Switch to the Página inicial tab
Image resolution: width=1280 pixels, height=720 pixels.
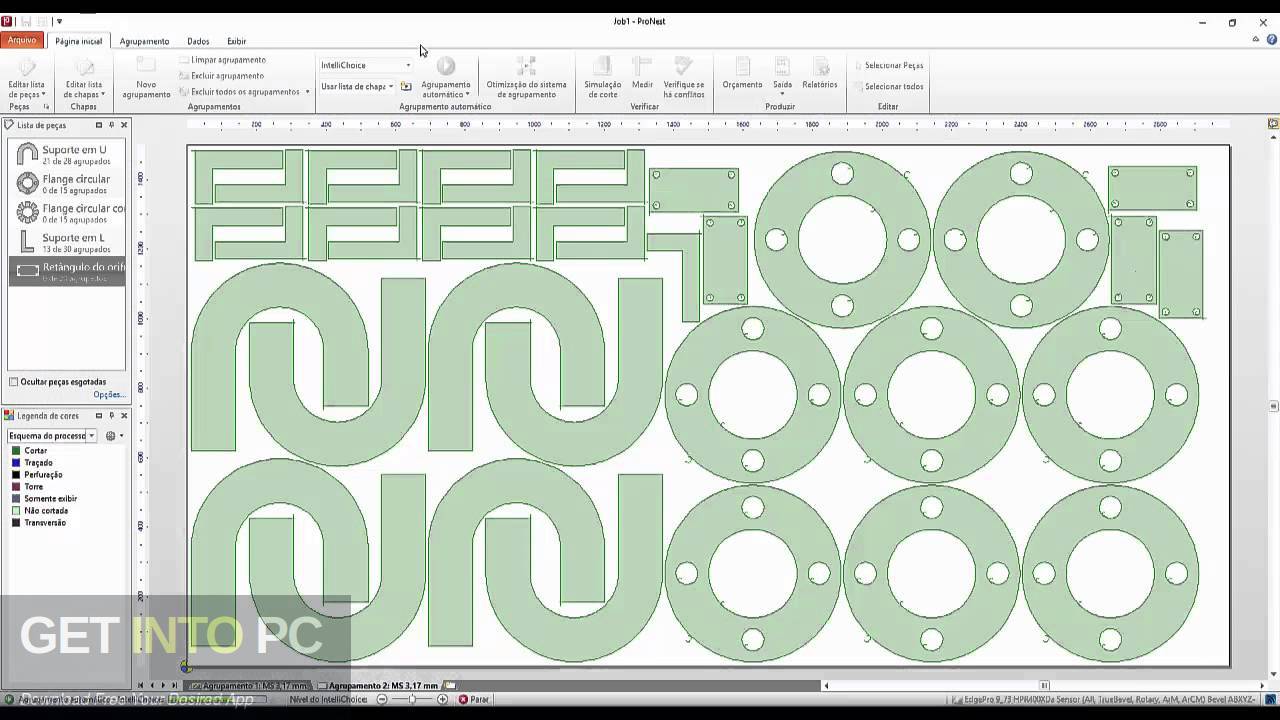[x=79, y=41]
